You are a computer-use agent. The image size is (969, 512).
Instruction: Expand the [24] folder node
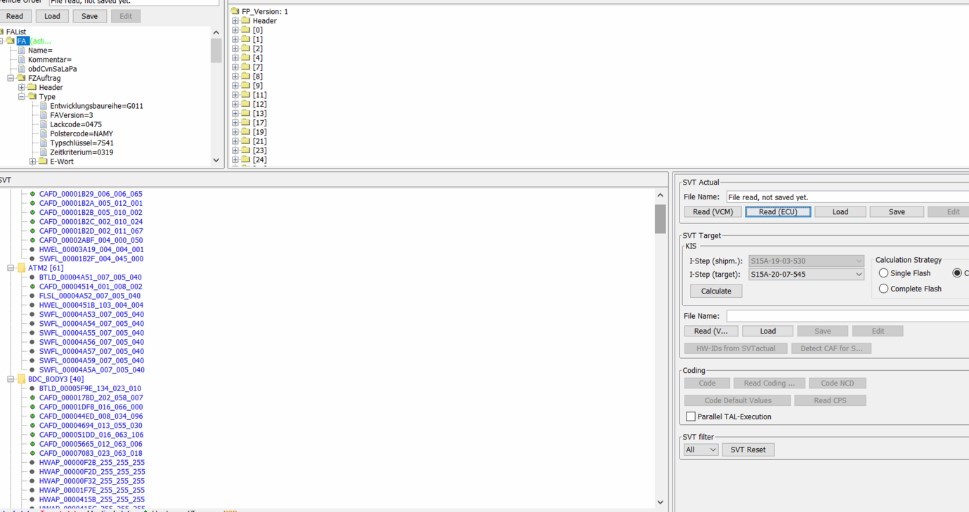[x=235, y=160]
